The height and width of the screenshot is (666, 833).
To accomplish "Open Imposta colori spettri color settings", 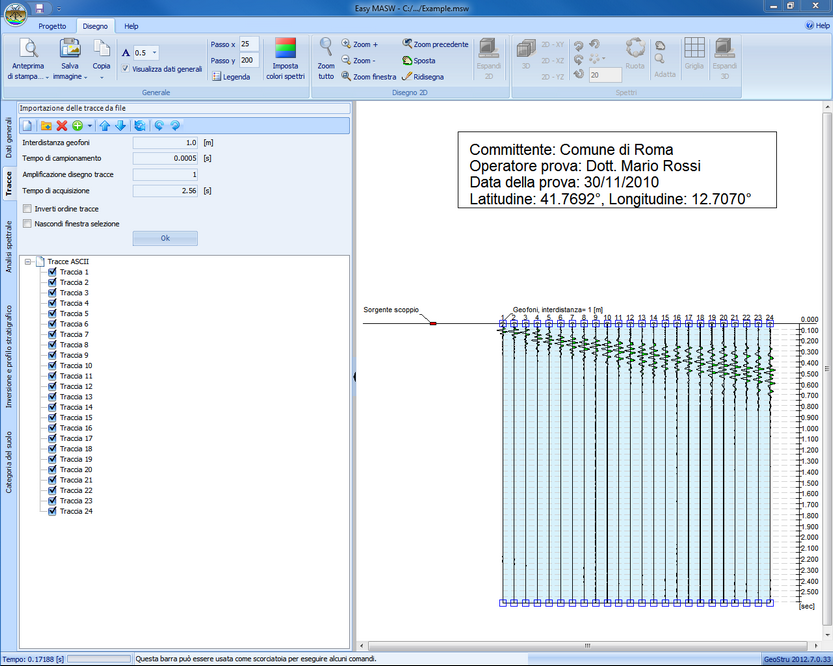I will tap(285, 59).
